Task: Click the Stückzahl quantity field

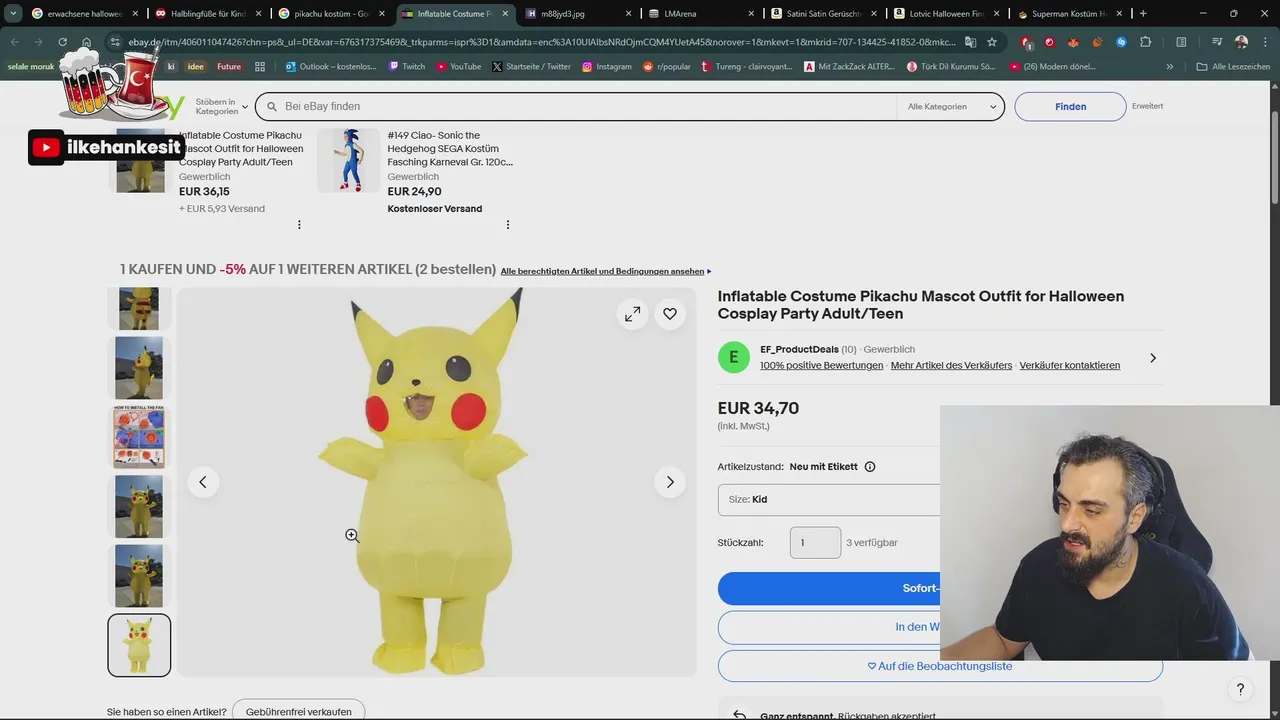Action: pos(815,542)
